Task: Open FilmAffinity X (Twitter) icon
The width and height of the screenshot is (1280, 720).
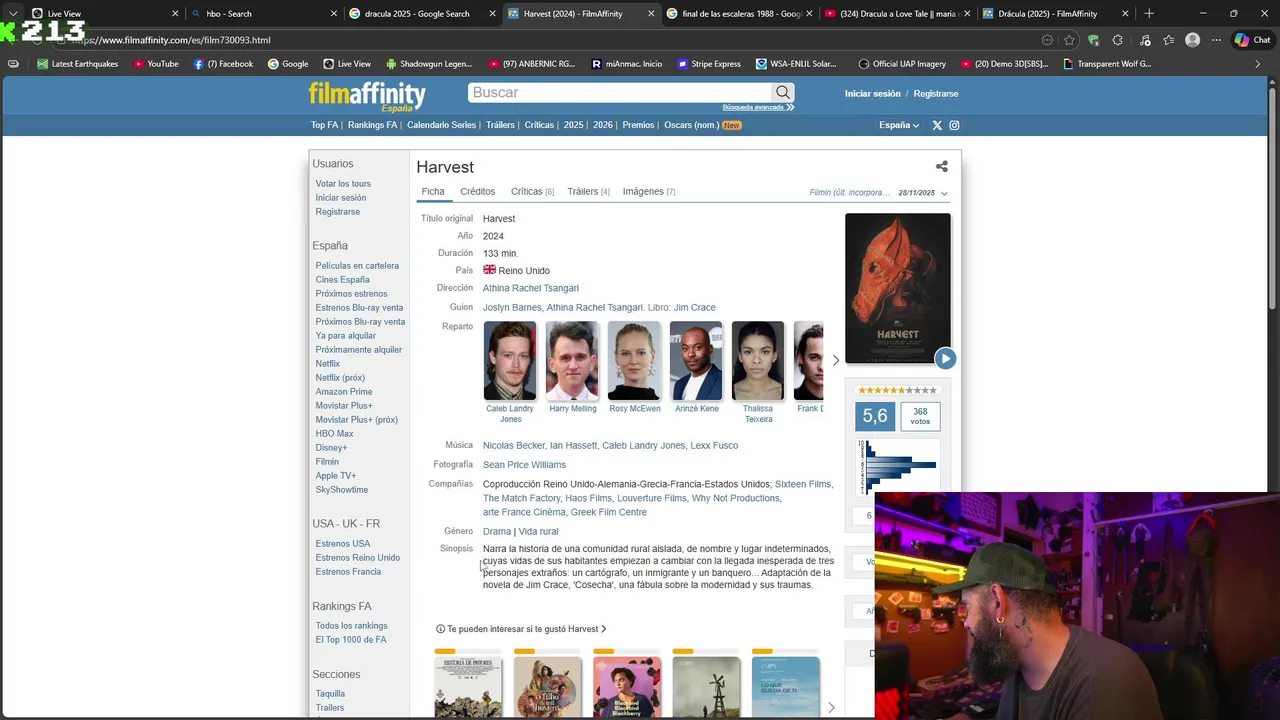Action: coord(937,125)
